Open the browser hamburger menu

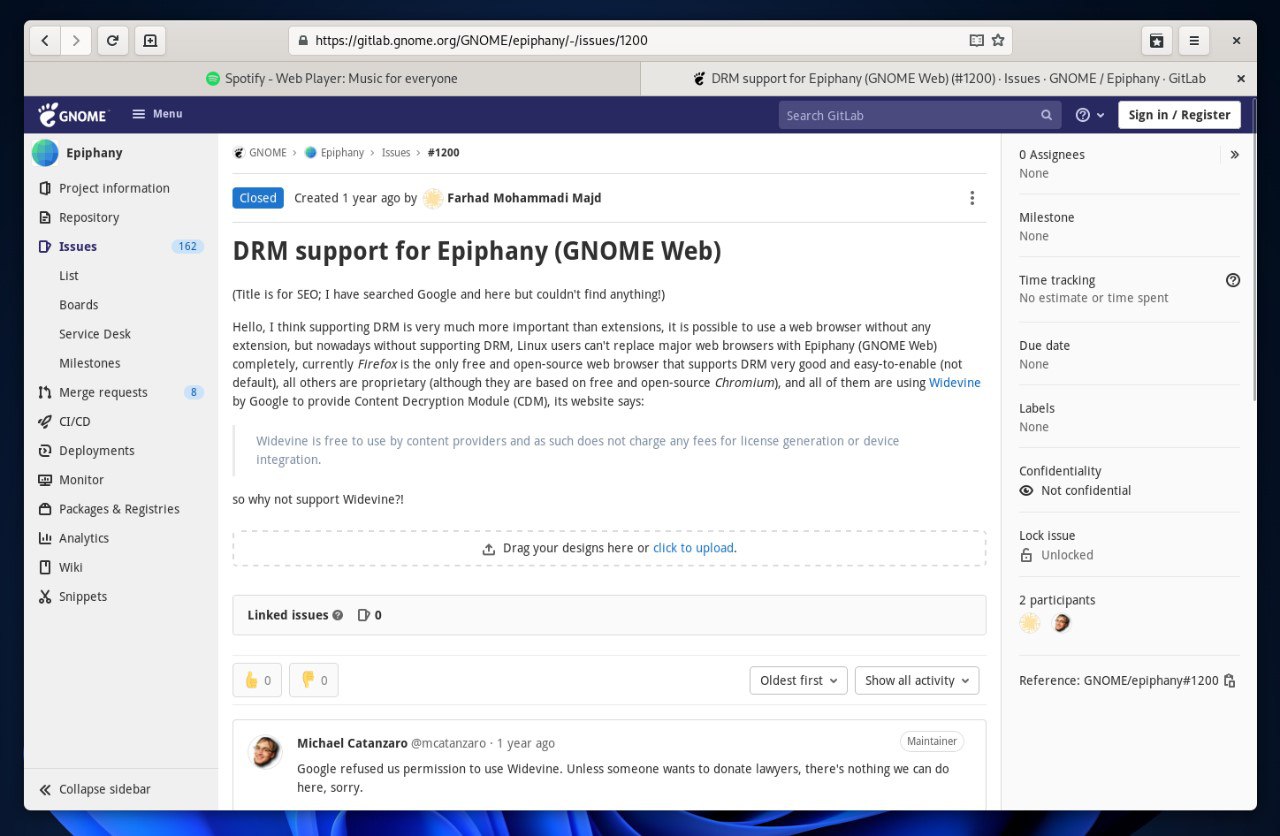1194,41
